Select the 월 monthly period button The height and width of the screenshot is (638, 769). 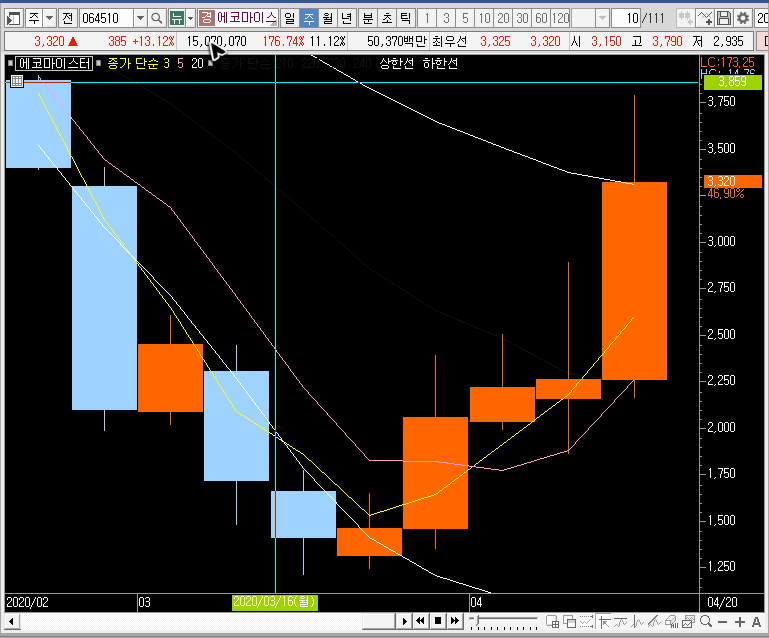pyautogui.click(x=328, y=19)
